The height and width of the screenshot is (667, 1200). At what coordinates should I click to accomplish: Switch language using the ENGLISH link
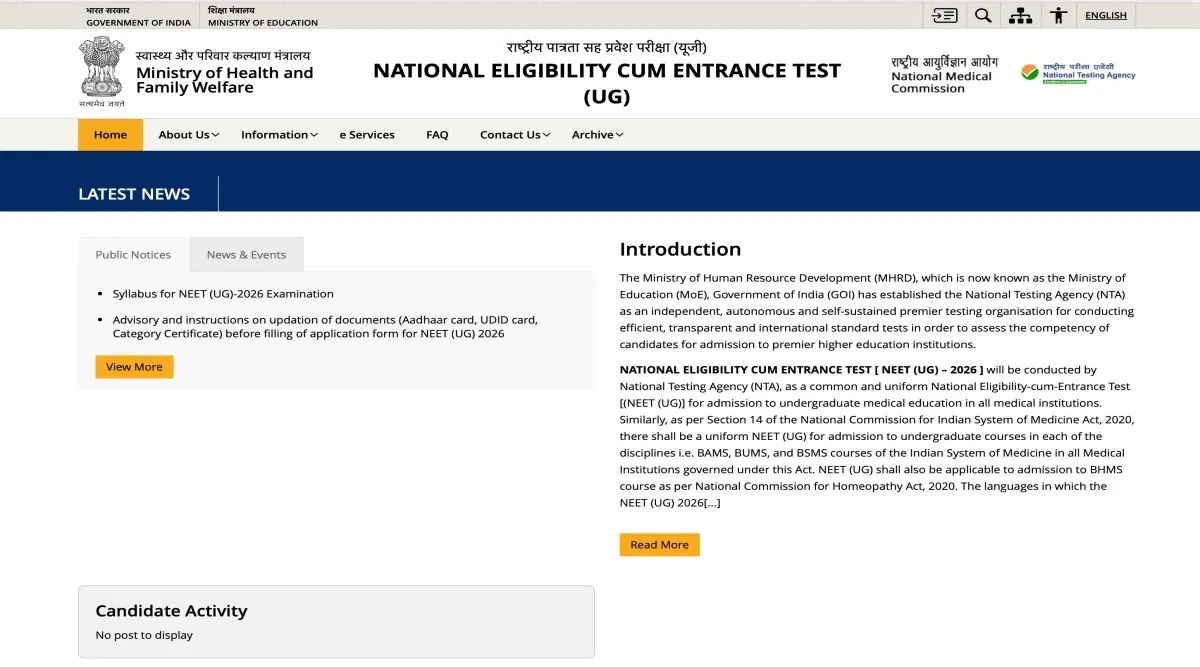point(1105,15)
